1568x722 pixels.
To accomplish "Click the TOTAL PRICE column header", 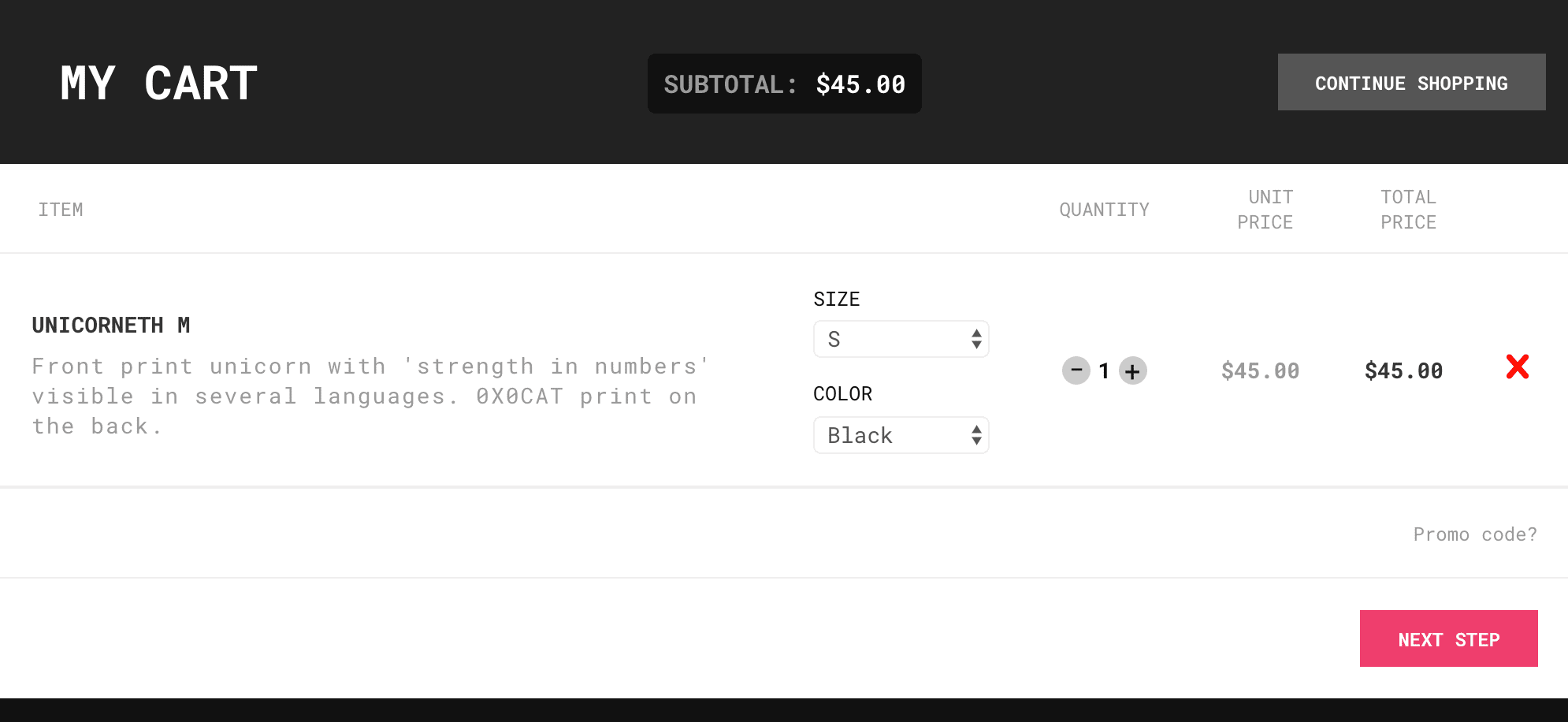I will coord(1408,210).
